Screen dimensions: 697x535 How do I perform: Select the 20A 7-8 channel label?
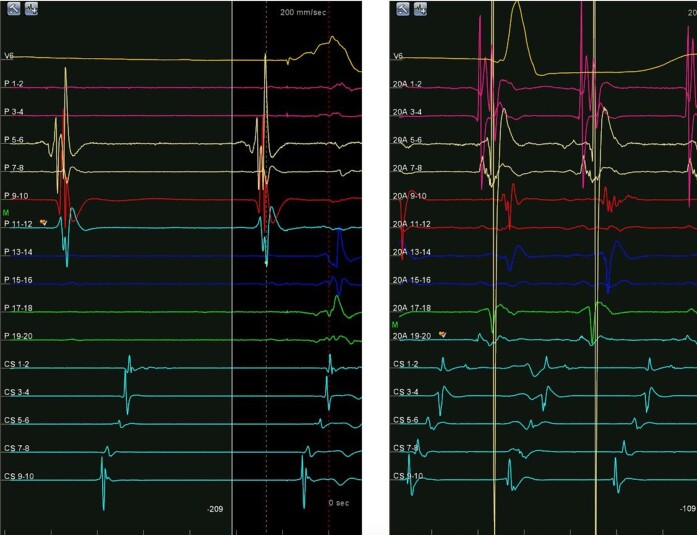pyautogui.click(x=407, y=168)
